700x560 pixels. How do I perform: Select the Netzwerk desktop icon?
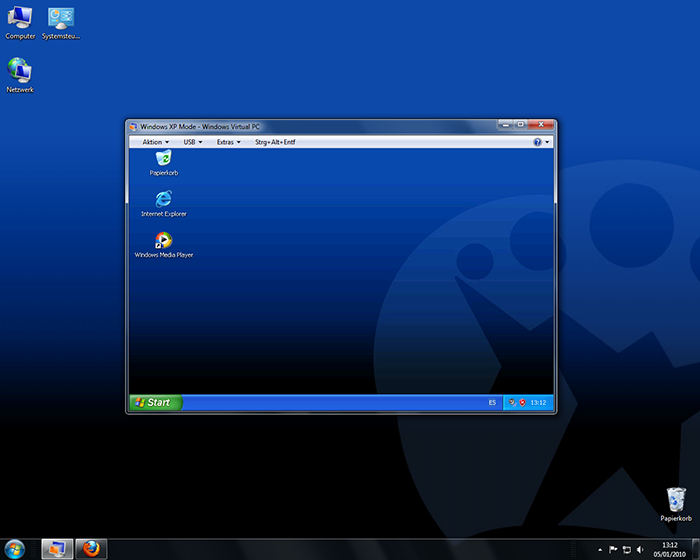point(20,70)
